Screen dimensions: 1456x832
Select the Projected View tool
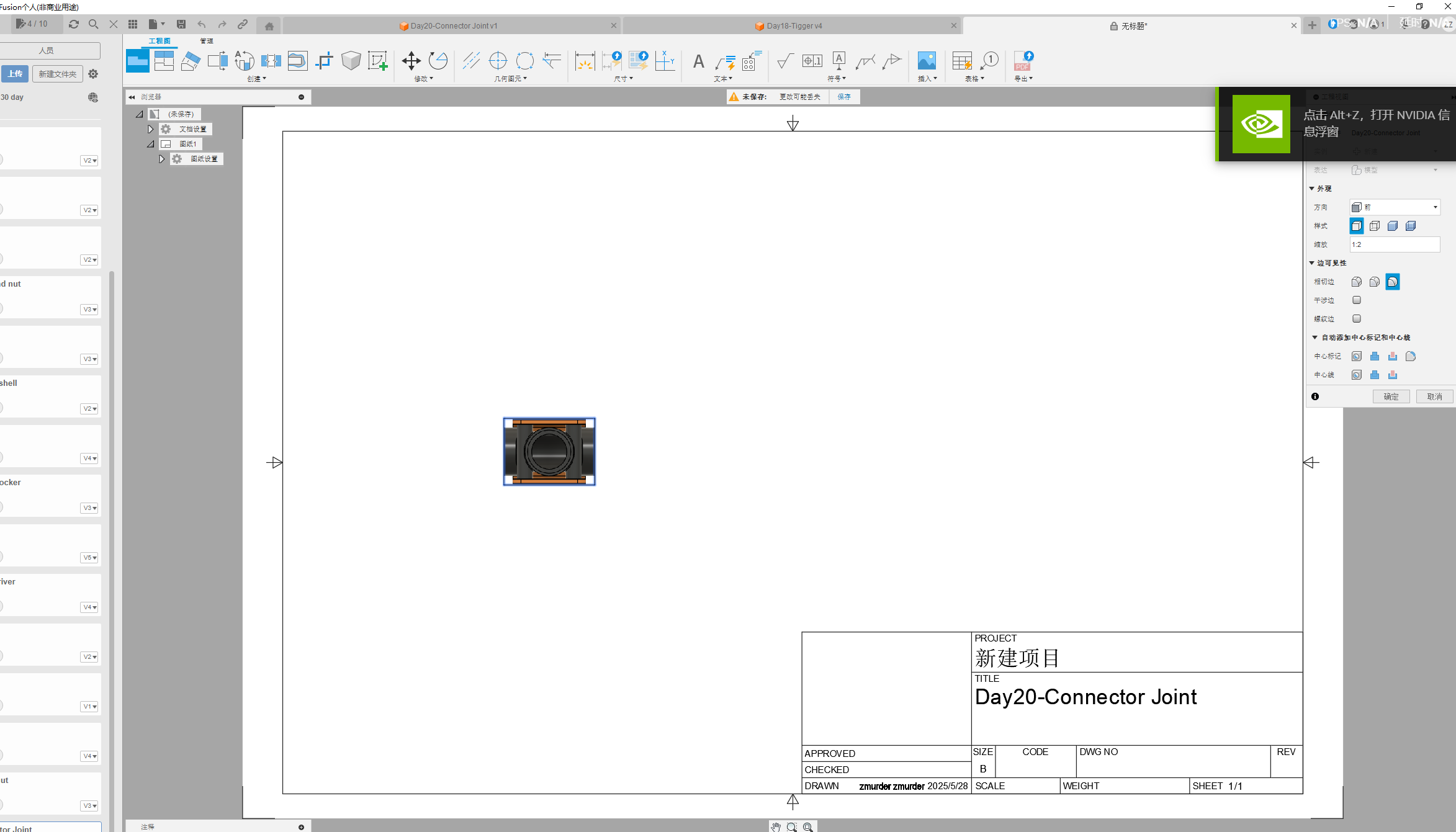pos(164,61)
